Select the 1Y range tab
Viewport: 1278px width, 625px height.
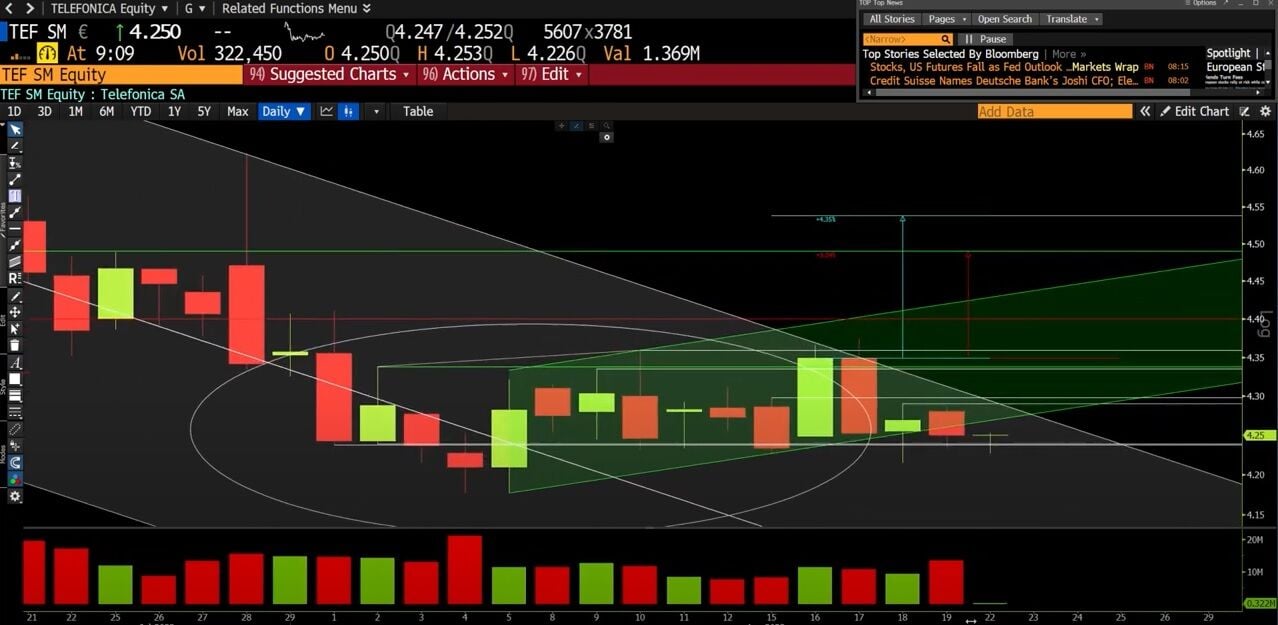point(174,111)
